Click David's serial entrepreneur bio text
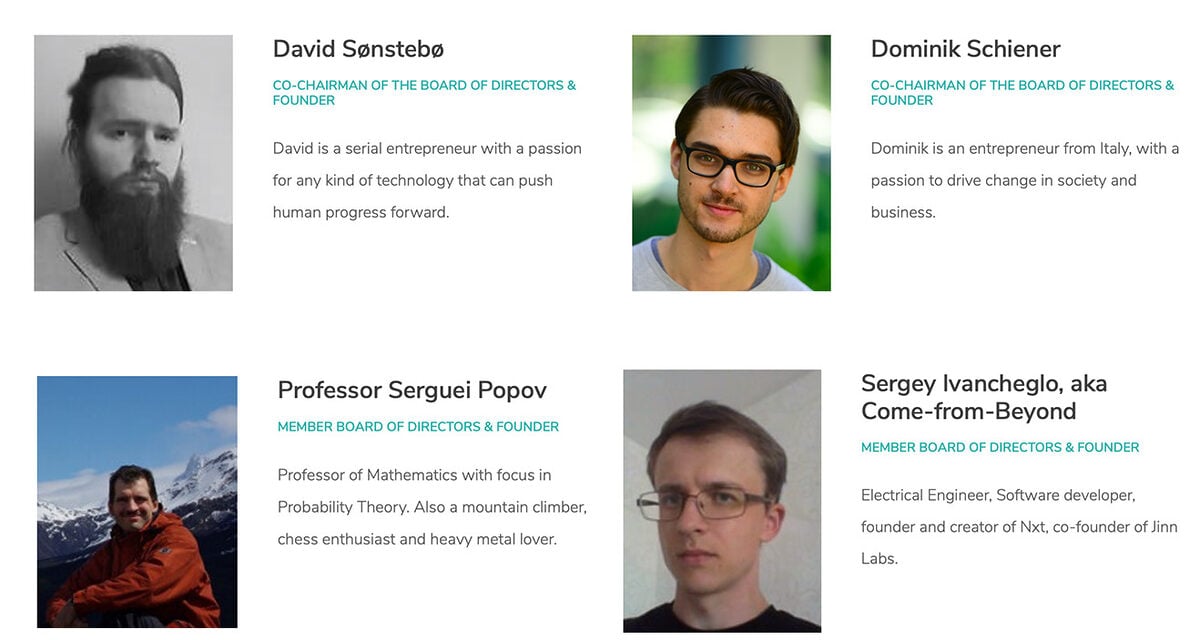1200x640 pixels. [x=428, y=180]
